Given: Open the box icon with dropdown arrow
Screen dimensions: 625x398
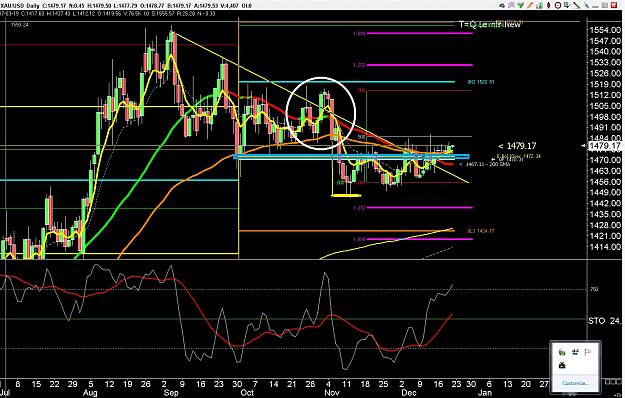Looking at the screenshot, I should pyautogui.click(x=568, y=5).
